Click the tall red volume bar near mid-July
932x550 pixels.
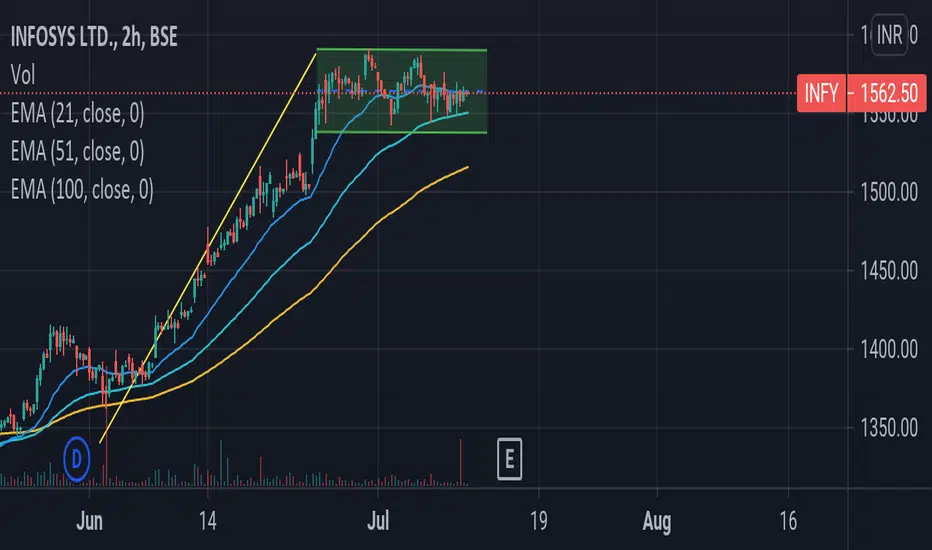tap(461, 463)
